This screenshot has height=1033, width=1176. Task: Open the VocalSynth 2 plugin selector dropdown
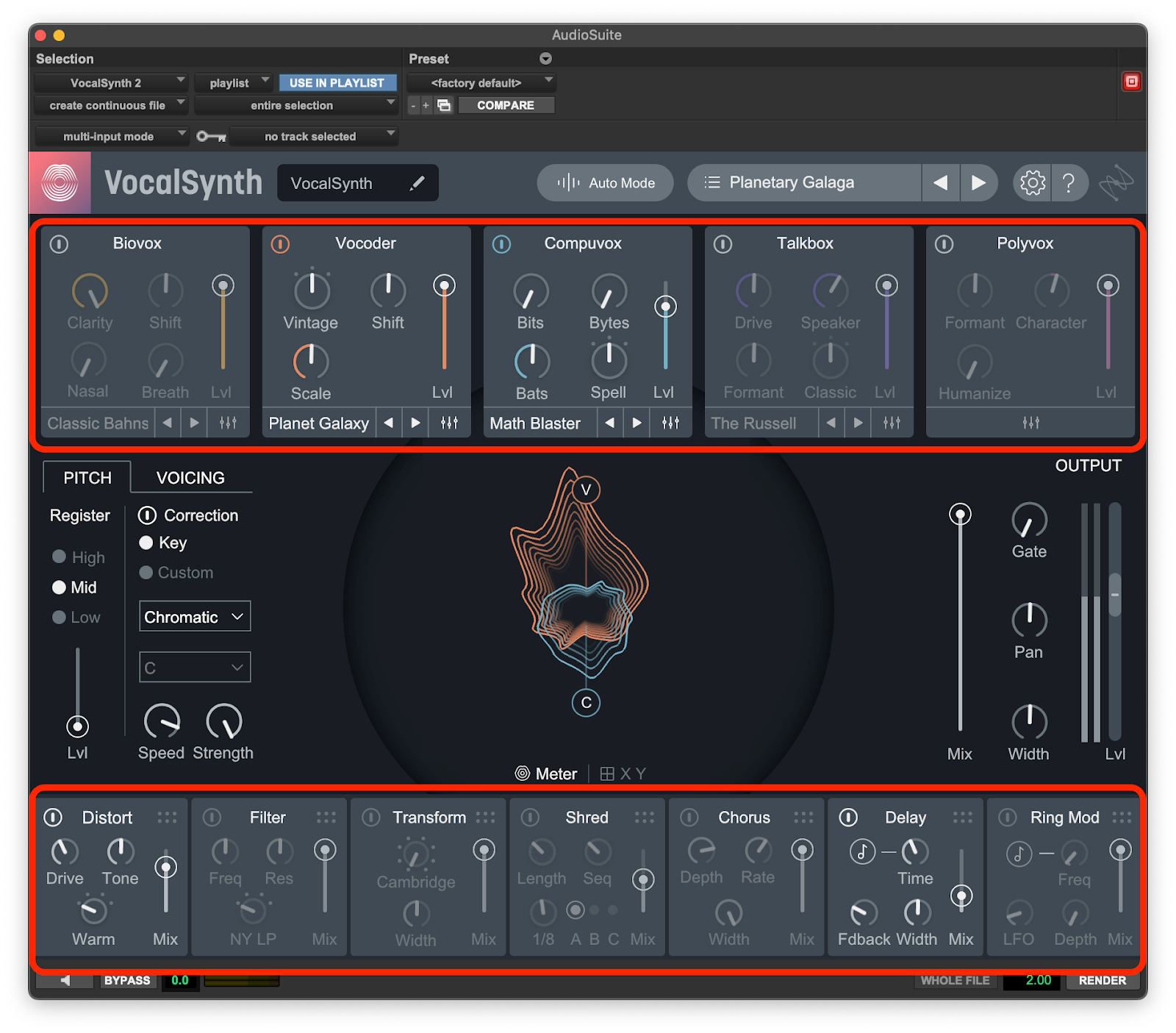tap(111, 82)
